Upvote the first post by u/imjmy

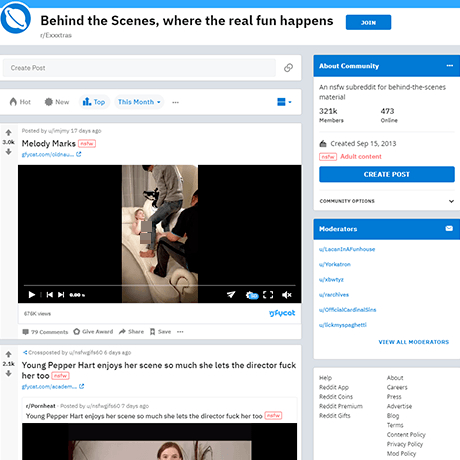click(x=9, y=133)
